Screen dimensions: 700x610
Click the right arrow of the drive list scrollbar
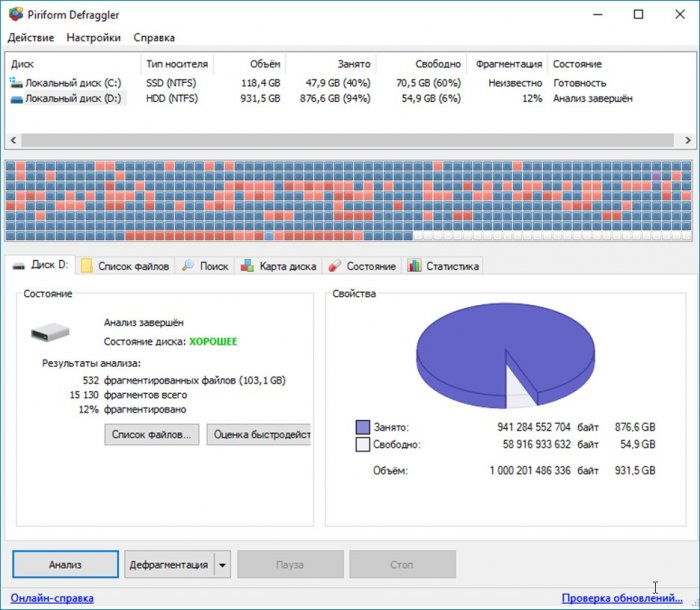tap(688, 140)
